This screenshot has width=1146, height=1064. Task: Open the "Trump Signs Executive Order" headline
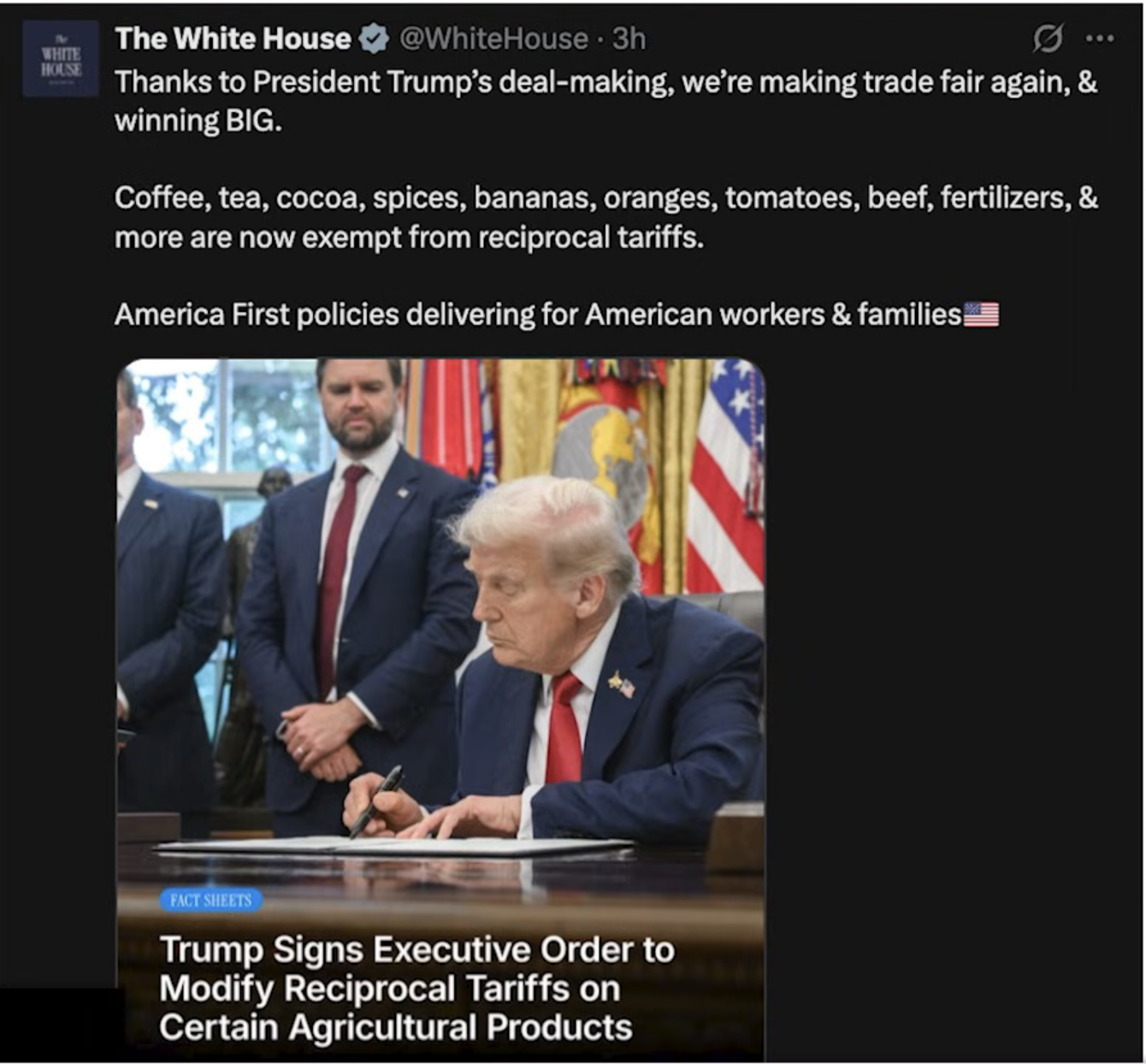(x=416, y=949)
